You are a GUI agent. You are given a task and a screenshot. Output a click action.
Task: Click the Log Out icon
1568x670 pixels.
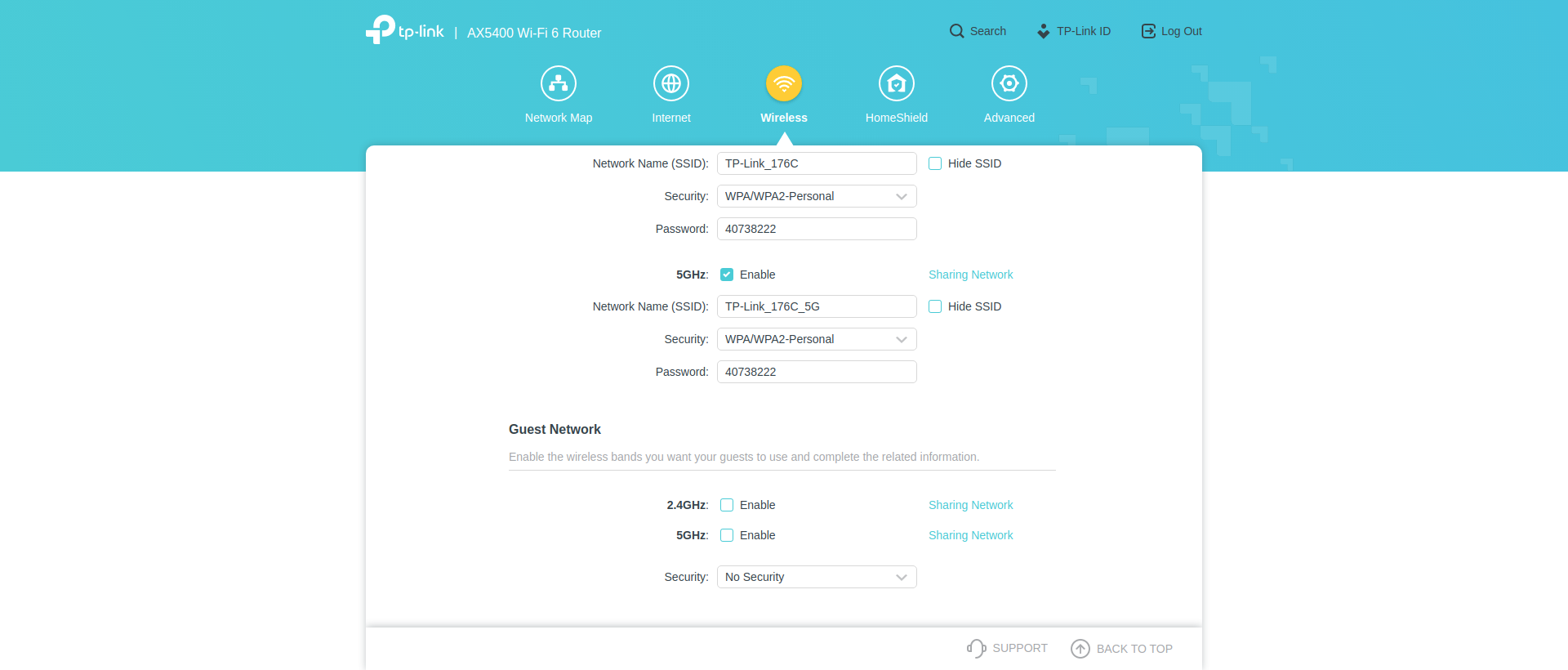pos(1148,31)
